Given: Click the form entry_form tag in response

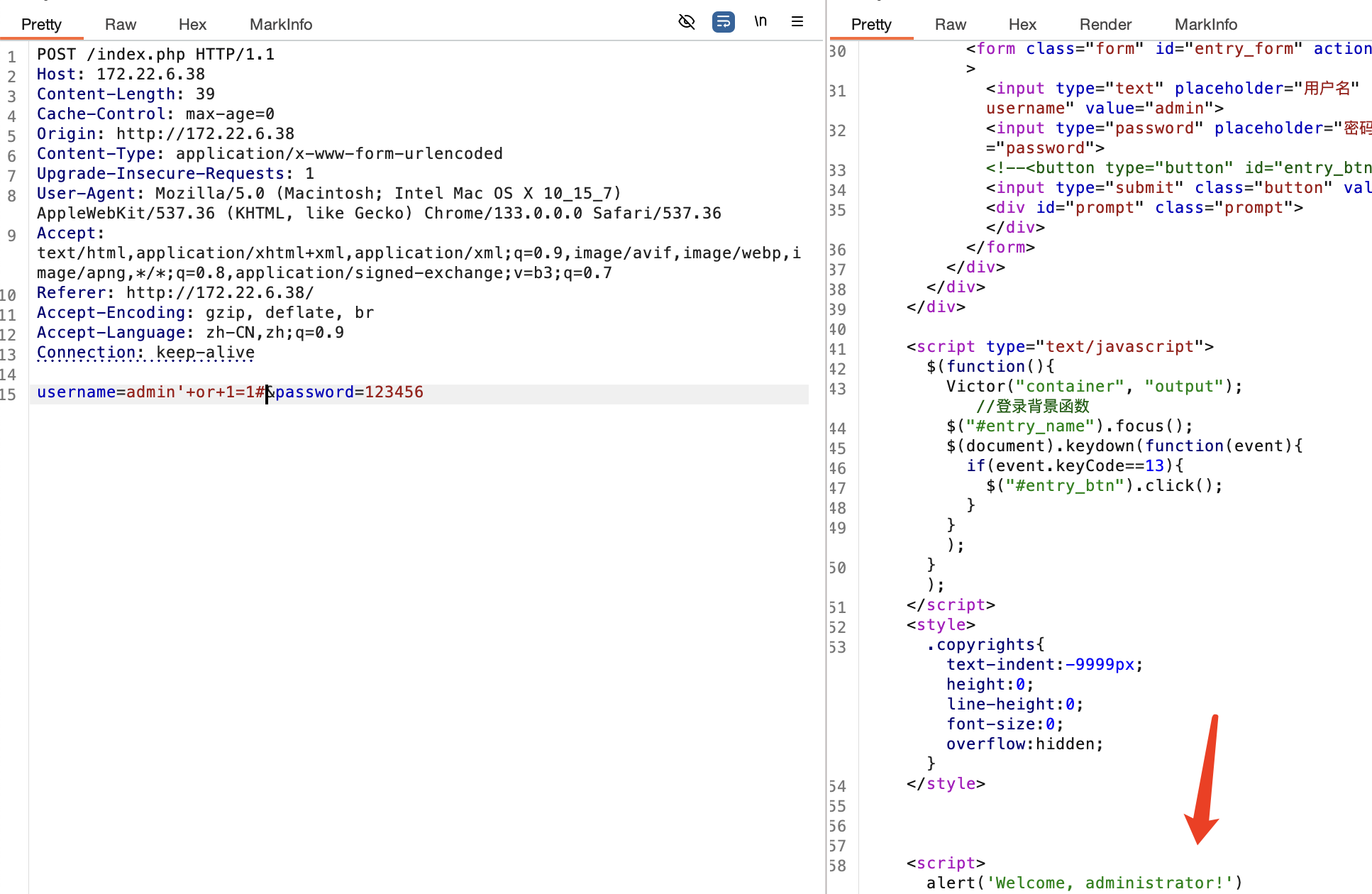Looking at the screenshot, I should (x=1168, y=48).
